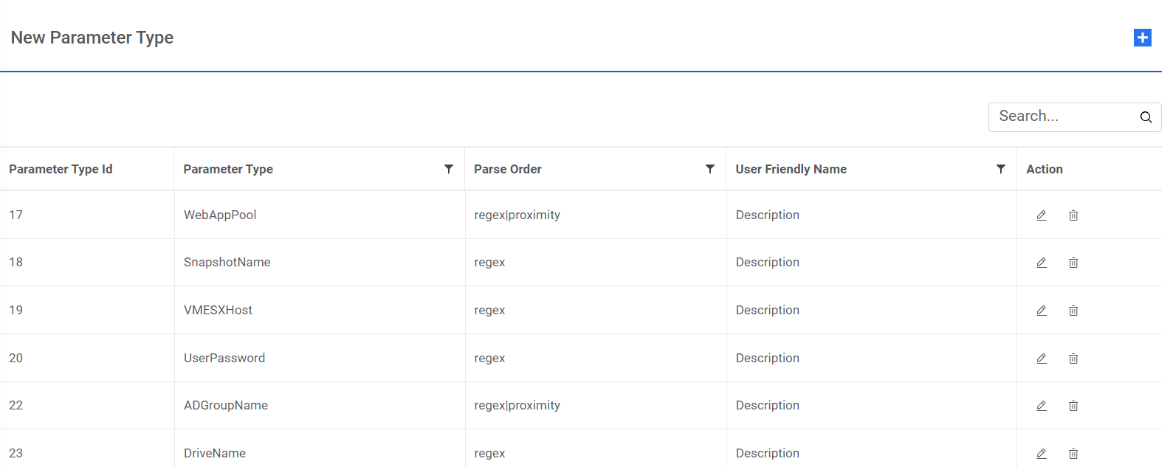Edit the SnapshotName parameter type
Viewport: 1170px width, 467px height.
pos(1041,263)
